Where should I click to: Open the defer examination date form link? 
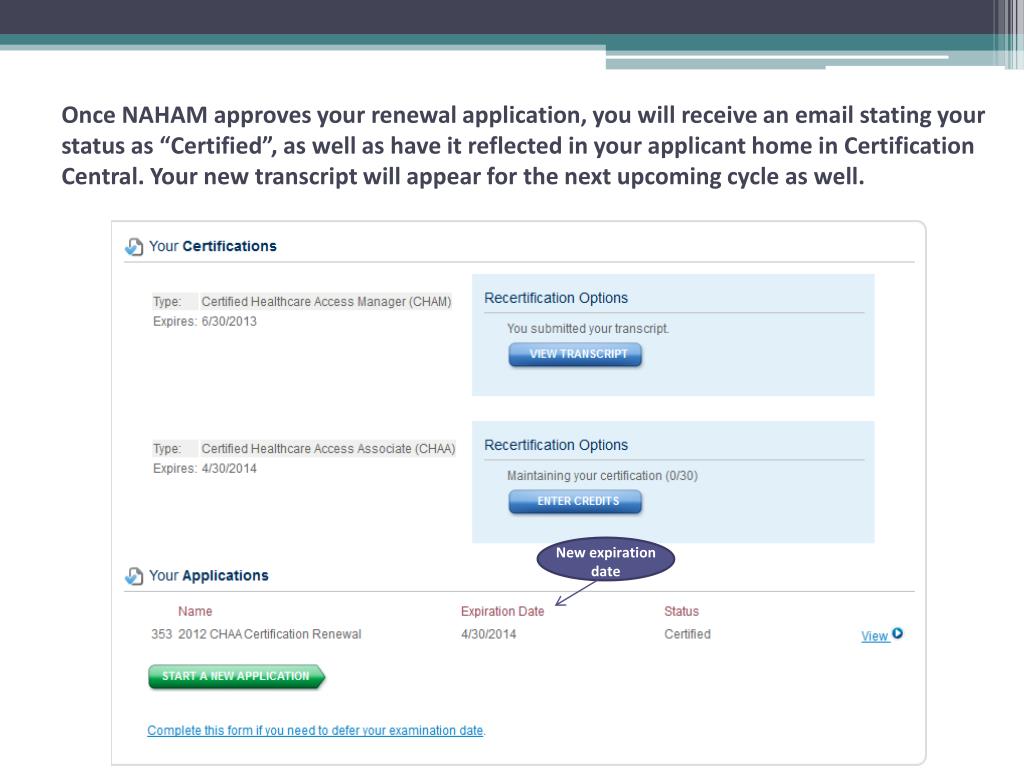pyautogui.click(x=316, y=730)
